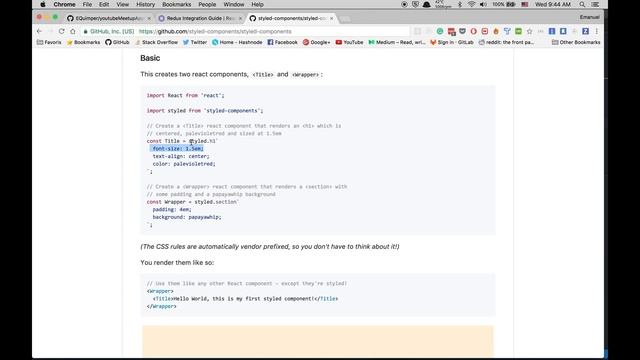640x360 pixels.
Task: Click the background: papayawhip code line
Action: point(187,217)
